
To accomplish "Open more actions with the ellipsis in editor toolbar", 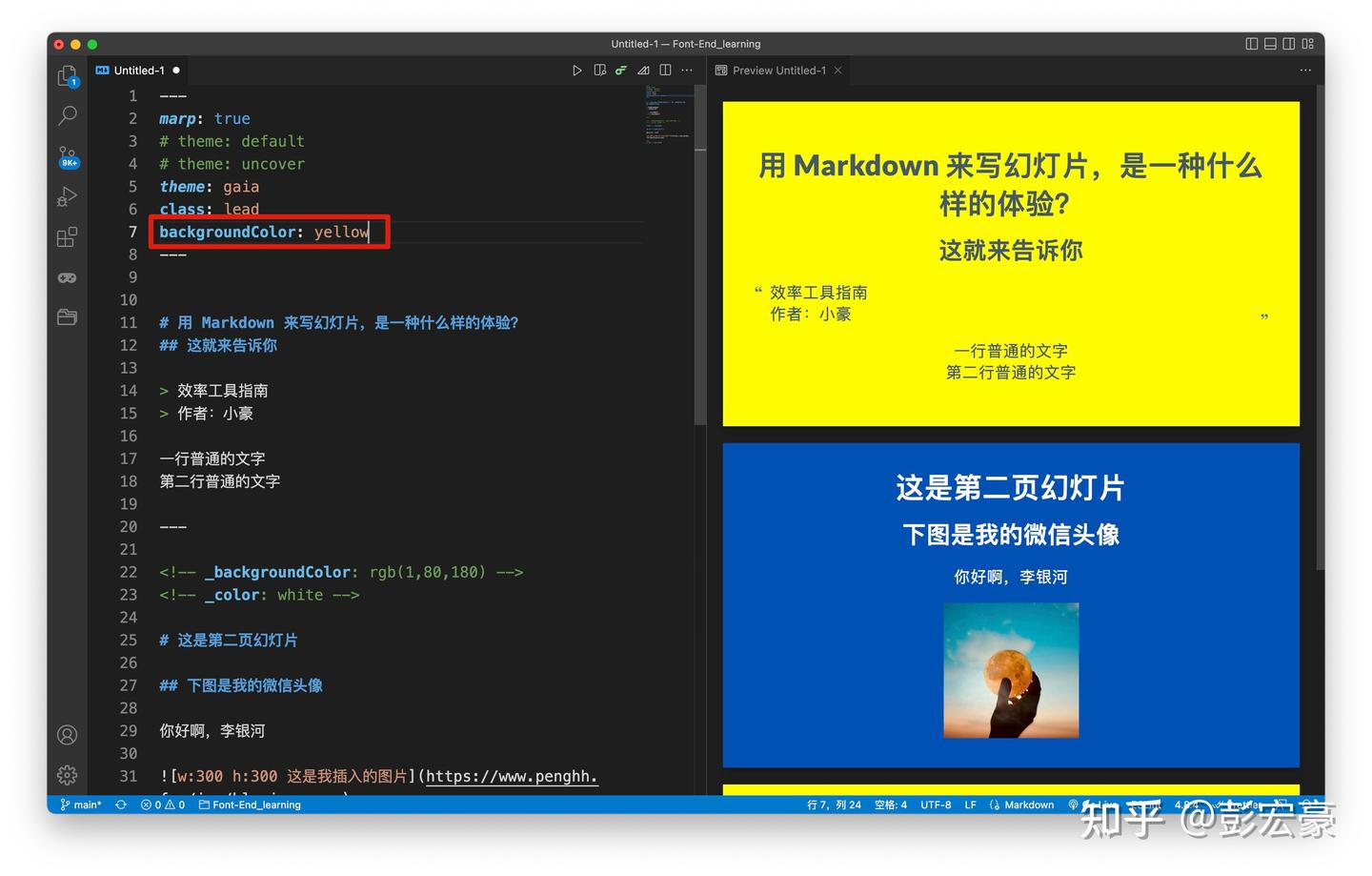I will 687,70.
